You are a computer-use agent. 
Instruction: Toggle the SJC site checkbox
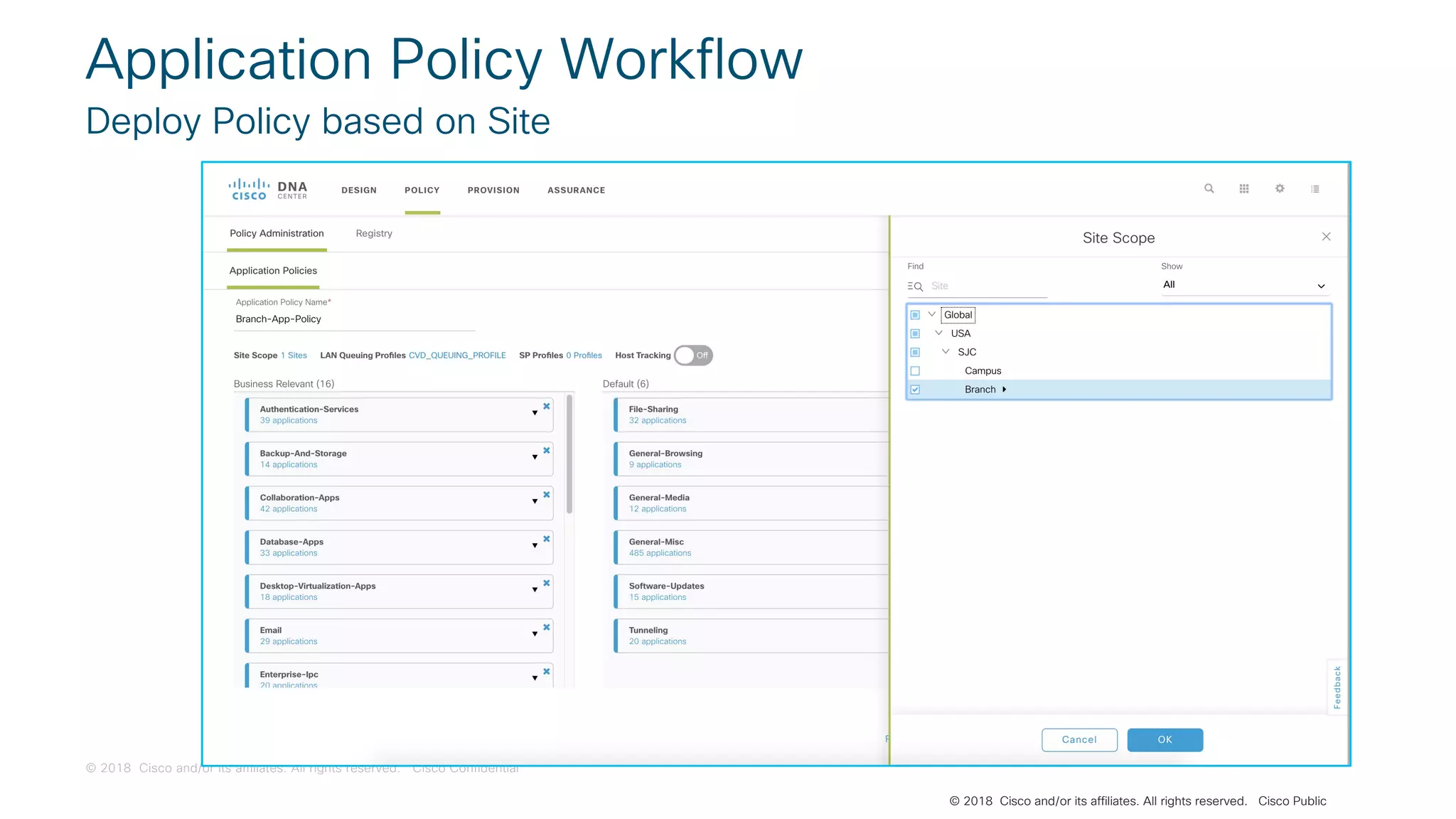pyautogui.click(x=915, y=352)
